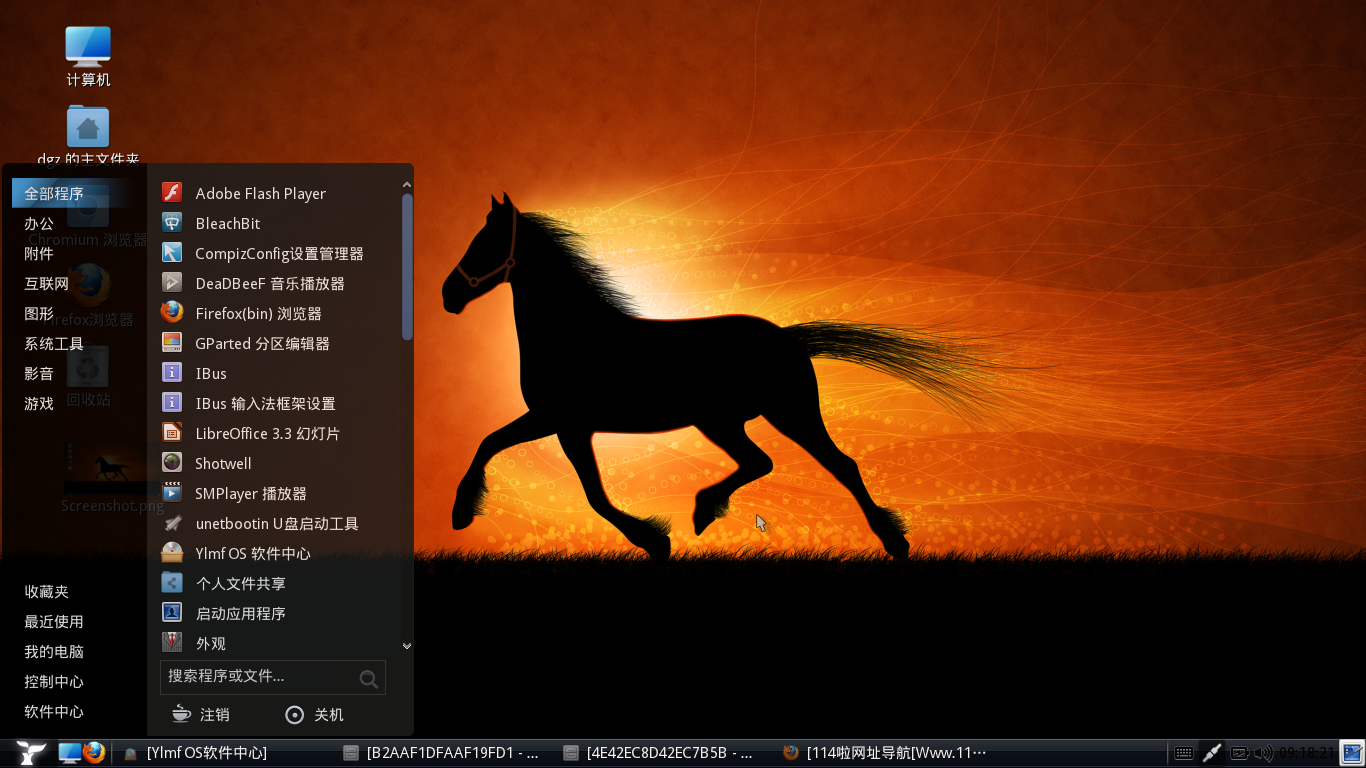Select the 图形 category
Screen dimensions: 1366x768
click(39, 313)
